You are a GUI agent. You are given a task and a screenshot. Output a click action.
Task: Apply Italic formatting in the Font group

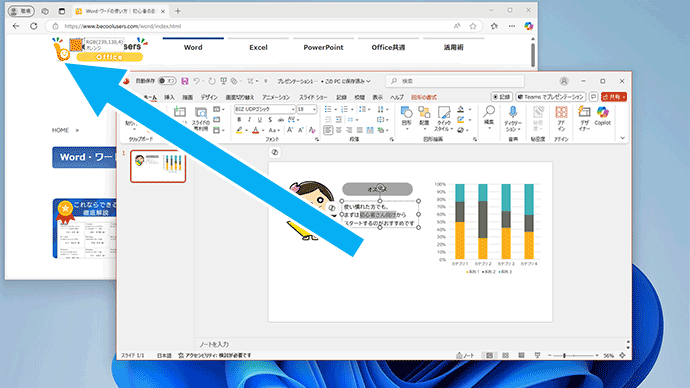point(250,120)
